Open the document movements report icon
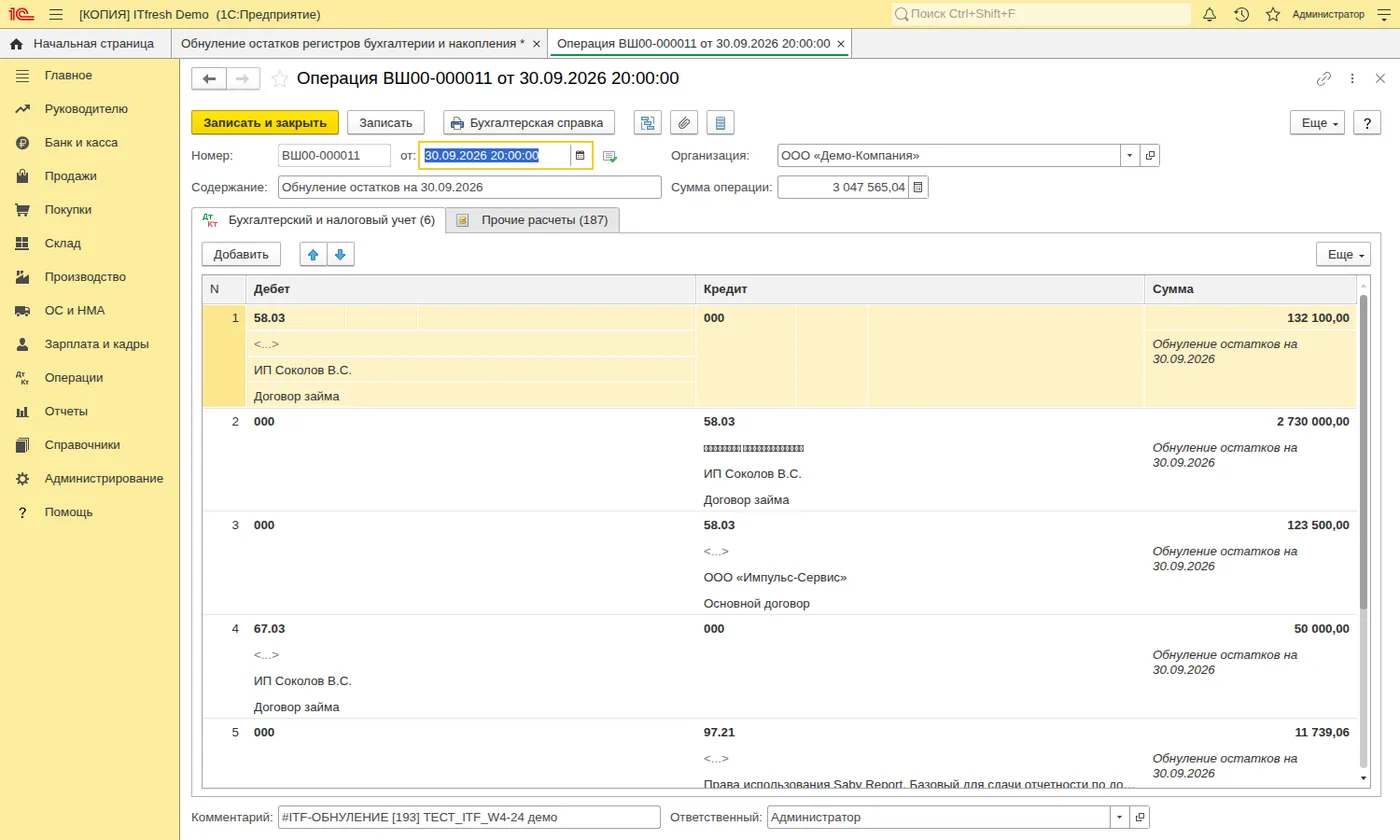The image size is (1400, 840). 720,122
